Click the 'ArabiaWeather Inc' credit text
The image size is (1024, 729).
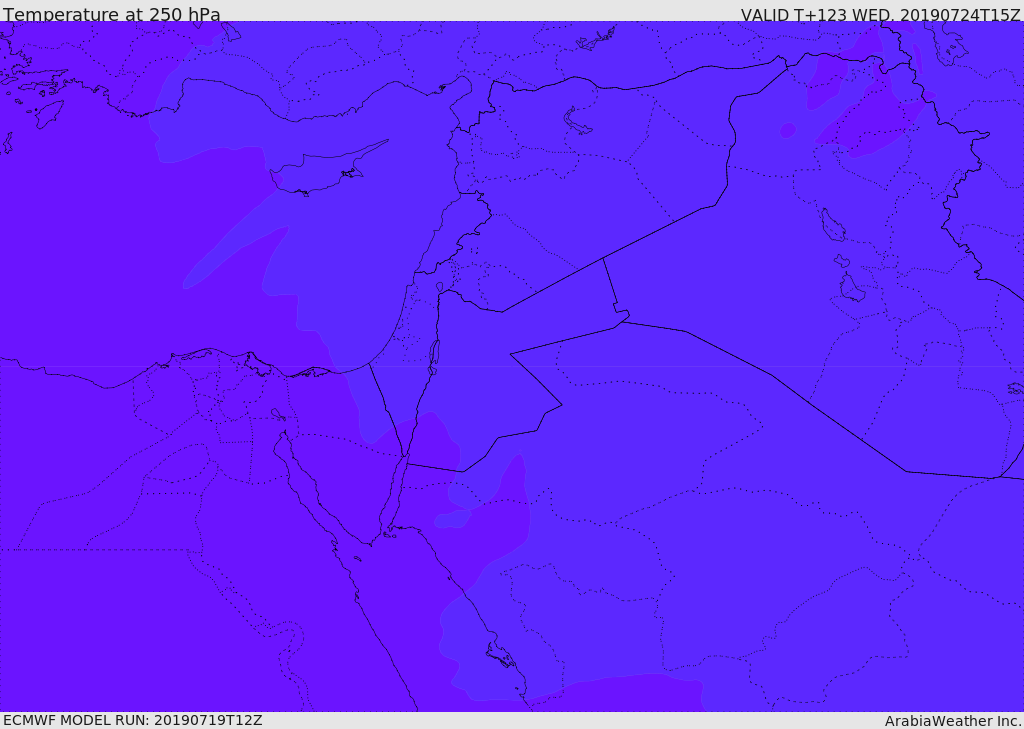coord(953,721)
